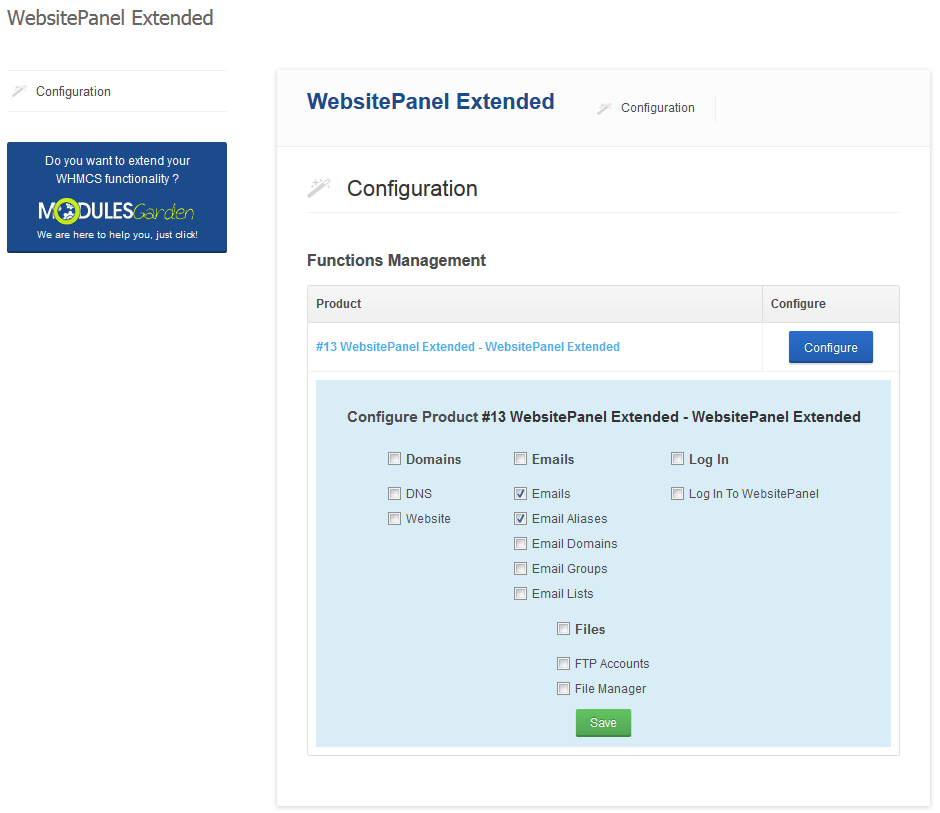Enable the DNS checkbox
Image resolution: width=940 pixels, height=813 pixels.
tap(394, 493)
